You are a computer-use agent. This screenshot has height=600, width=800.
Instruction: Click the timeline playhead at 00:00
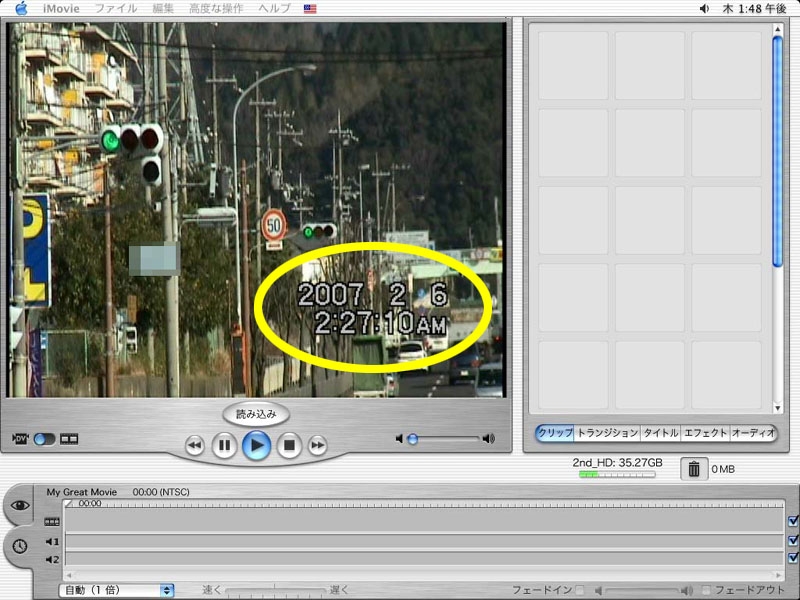(69, 504)
